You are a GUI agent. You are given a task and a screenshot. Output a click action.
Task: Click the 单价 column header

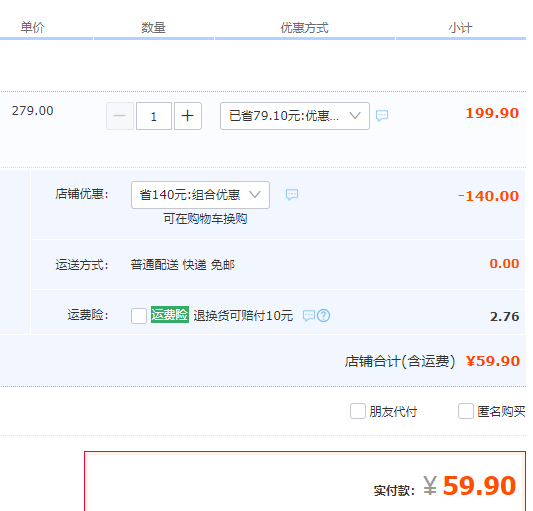point(32,27)
